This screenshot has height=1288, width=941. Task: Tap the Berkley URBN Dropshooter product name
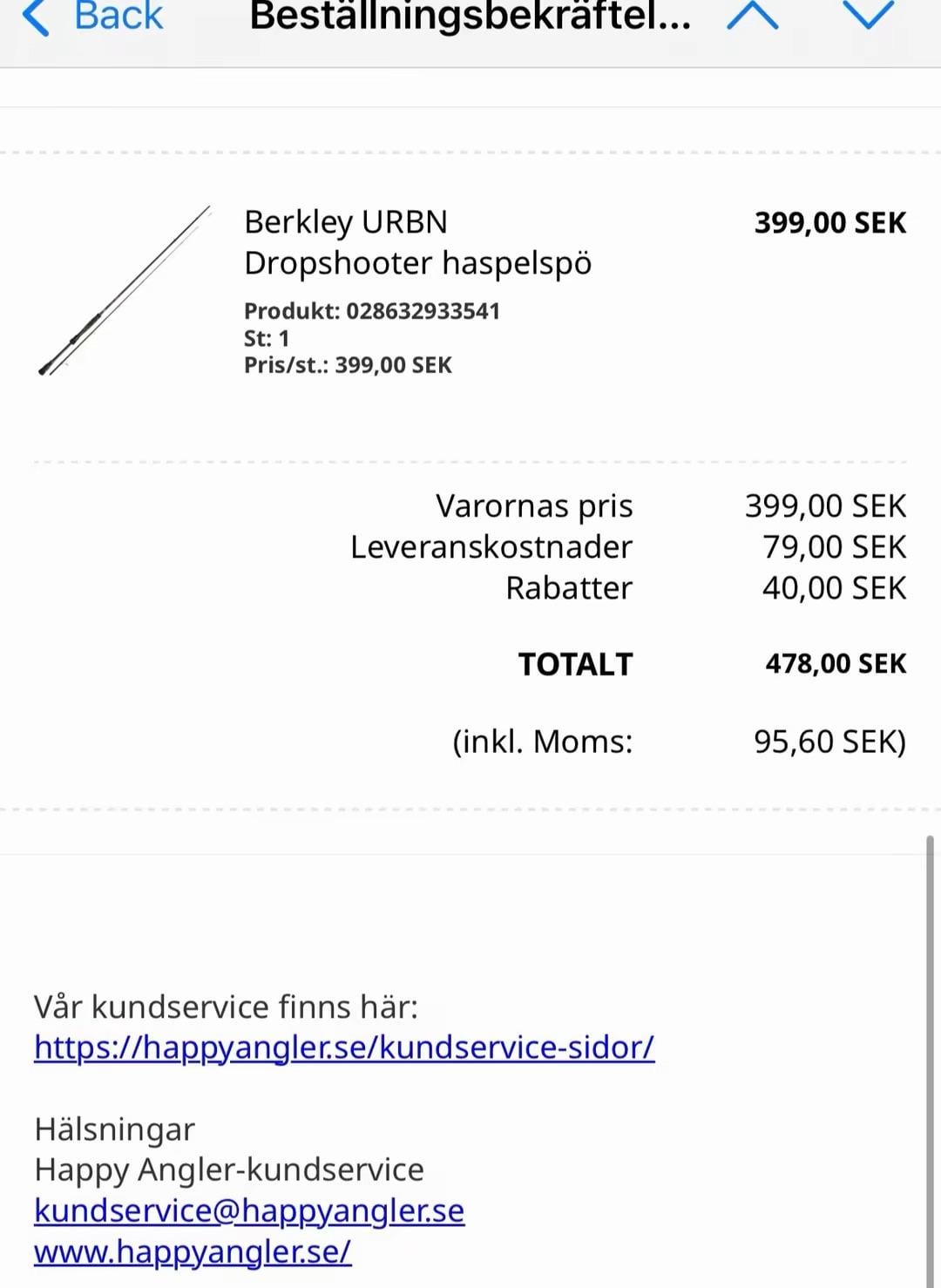click(x=417, y=242)
